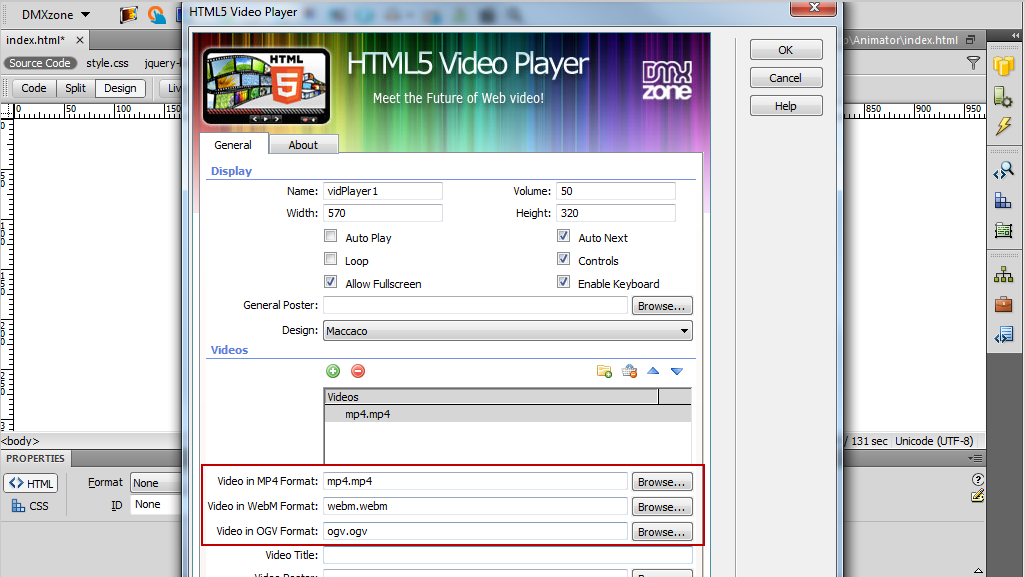Click the import-from-web videos icon beside add folder

coord(629,371)
